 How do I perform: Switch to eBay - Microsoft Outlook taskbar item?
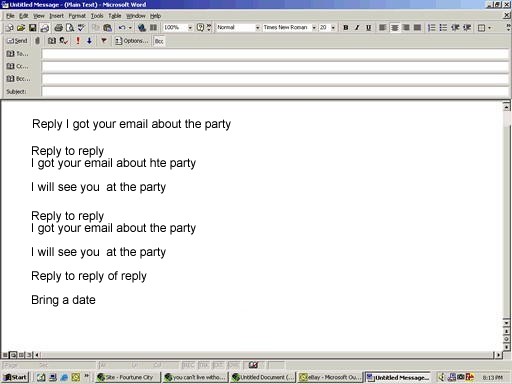(x=330, y=377)
